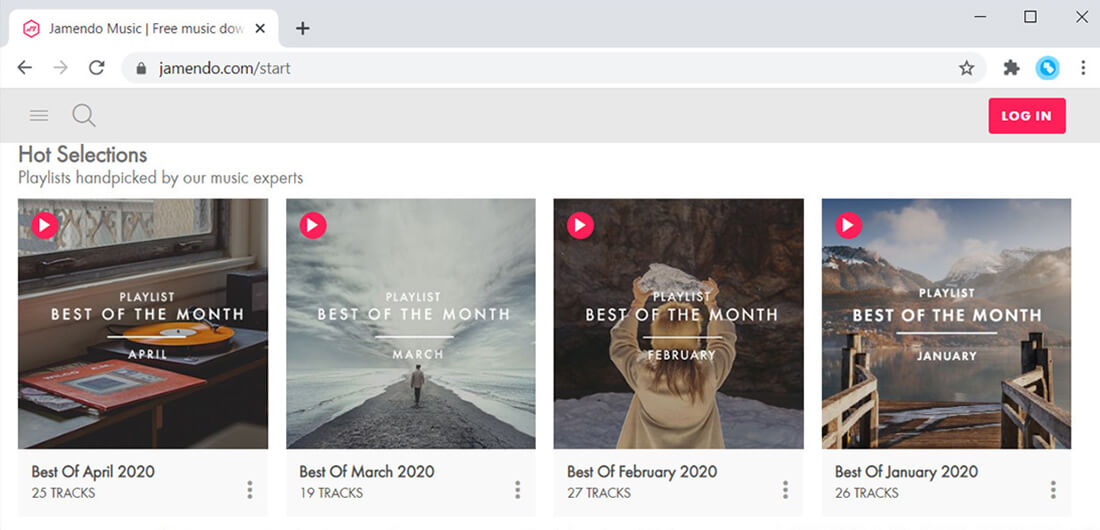Open options for Best Of April 2020
The width and height of the screenshot is (1100, 530).
250,490
